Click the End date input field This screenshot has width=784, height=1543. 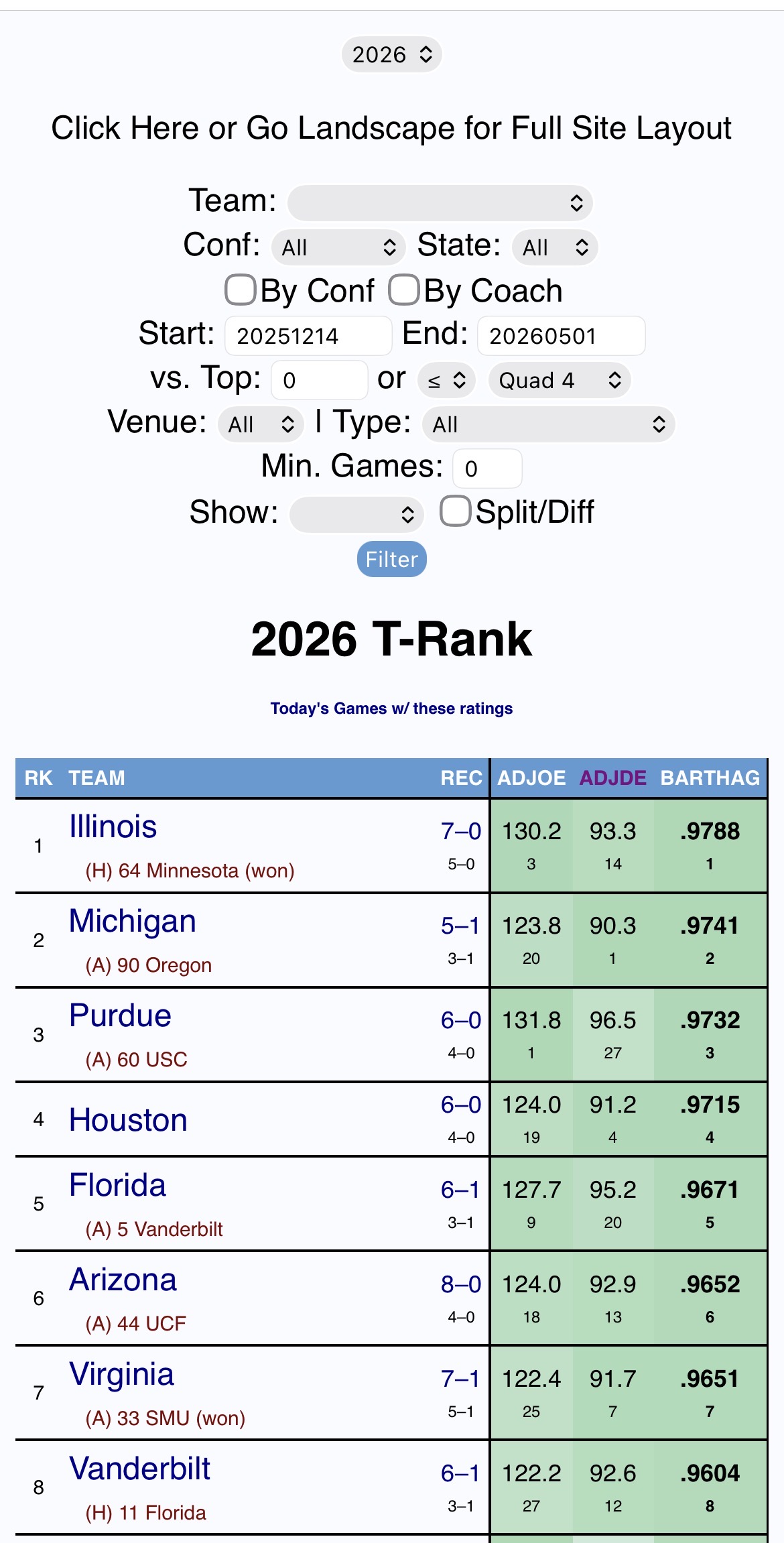pyautogui.click(x=560, y=336)
